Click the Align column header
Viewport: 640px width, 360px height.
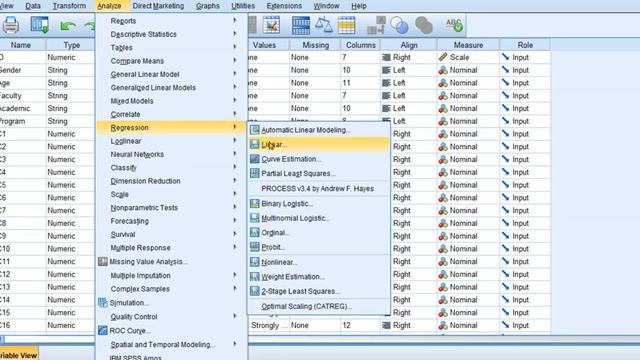click(409, 45)
